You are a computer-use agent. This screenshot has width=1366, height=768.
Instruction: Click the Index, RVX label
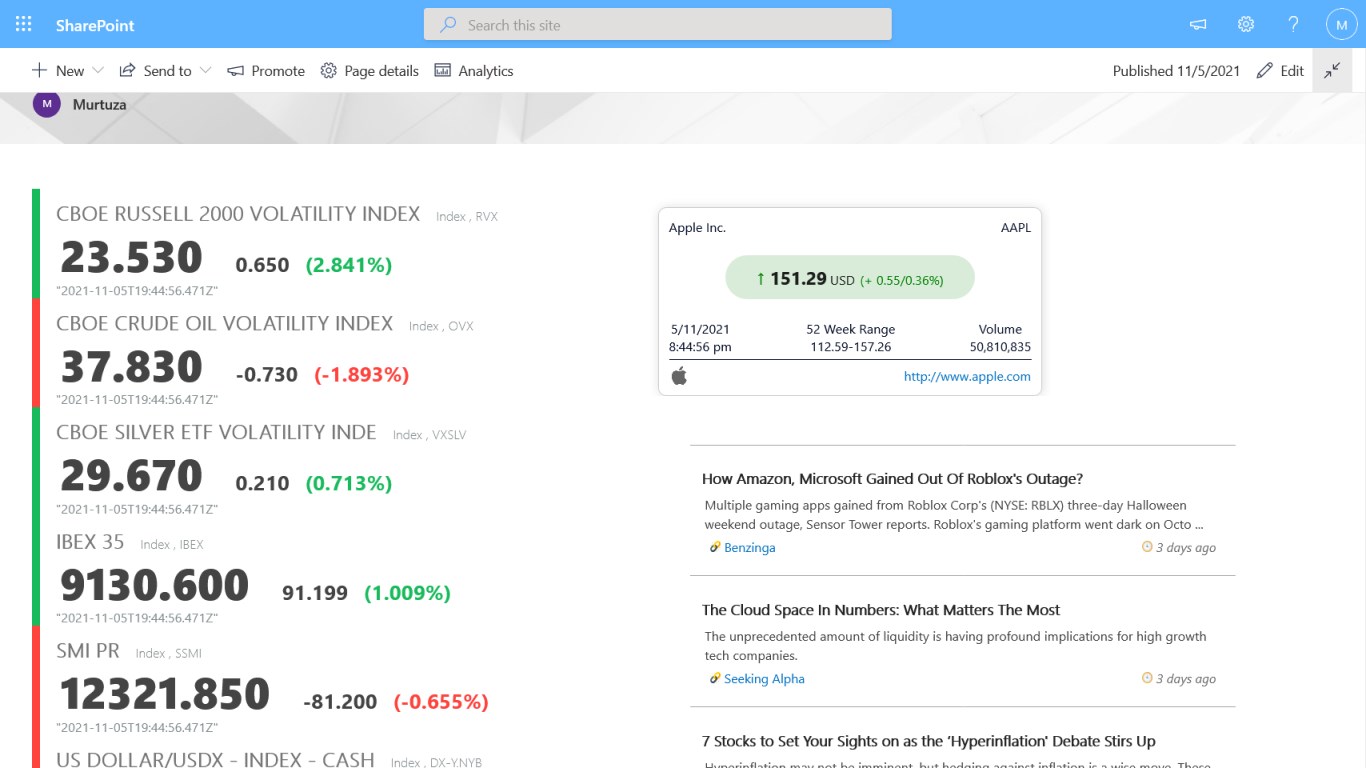click(x=467, y=217)
